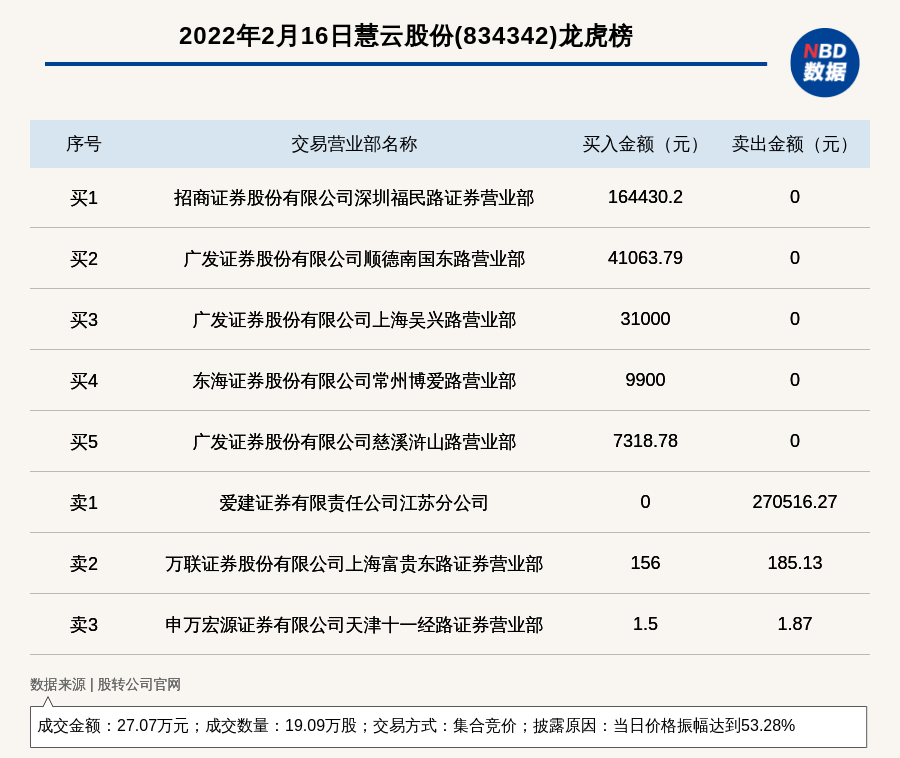This screenshot has height=758, width=900.
Task: Click 申万宏源证券 天津十一经路证券营业部 name
Action: pos(354,625)
